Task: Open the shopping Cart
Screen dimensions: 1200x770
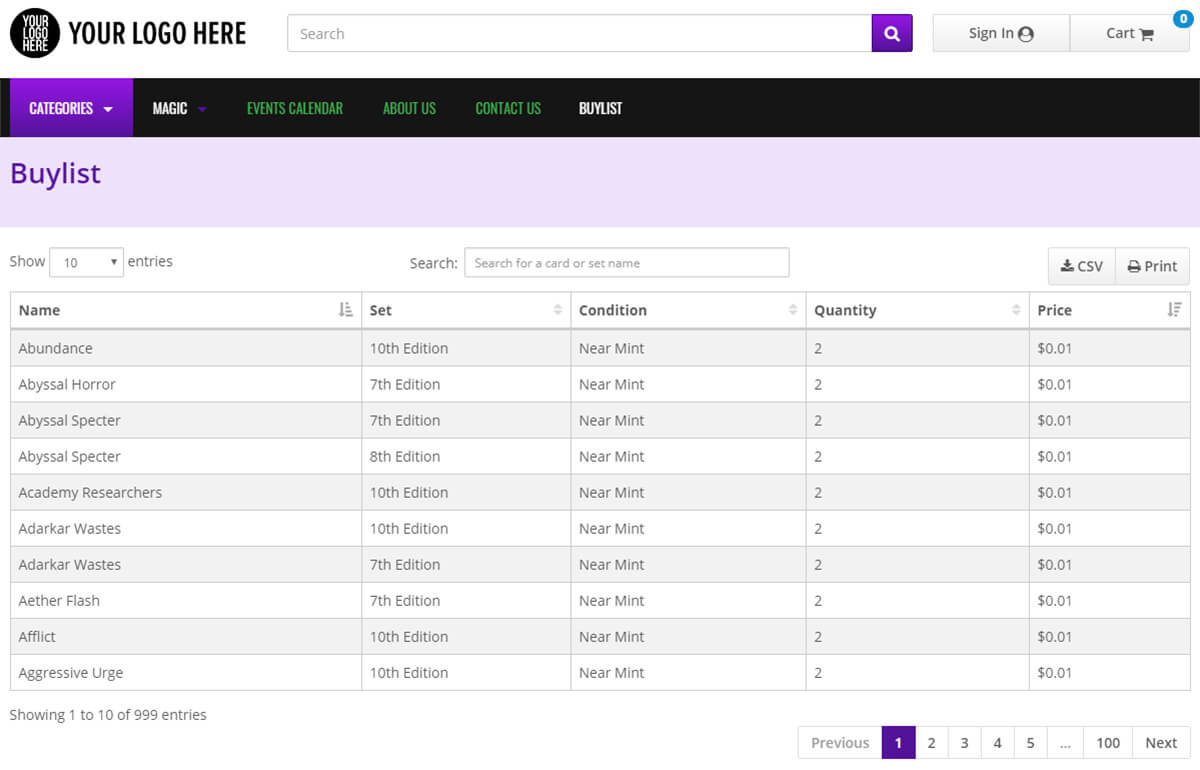Action: (1130, 33)
